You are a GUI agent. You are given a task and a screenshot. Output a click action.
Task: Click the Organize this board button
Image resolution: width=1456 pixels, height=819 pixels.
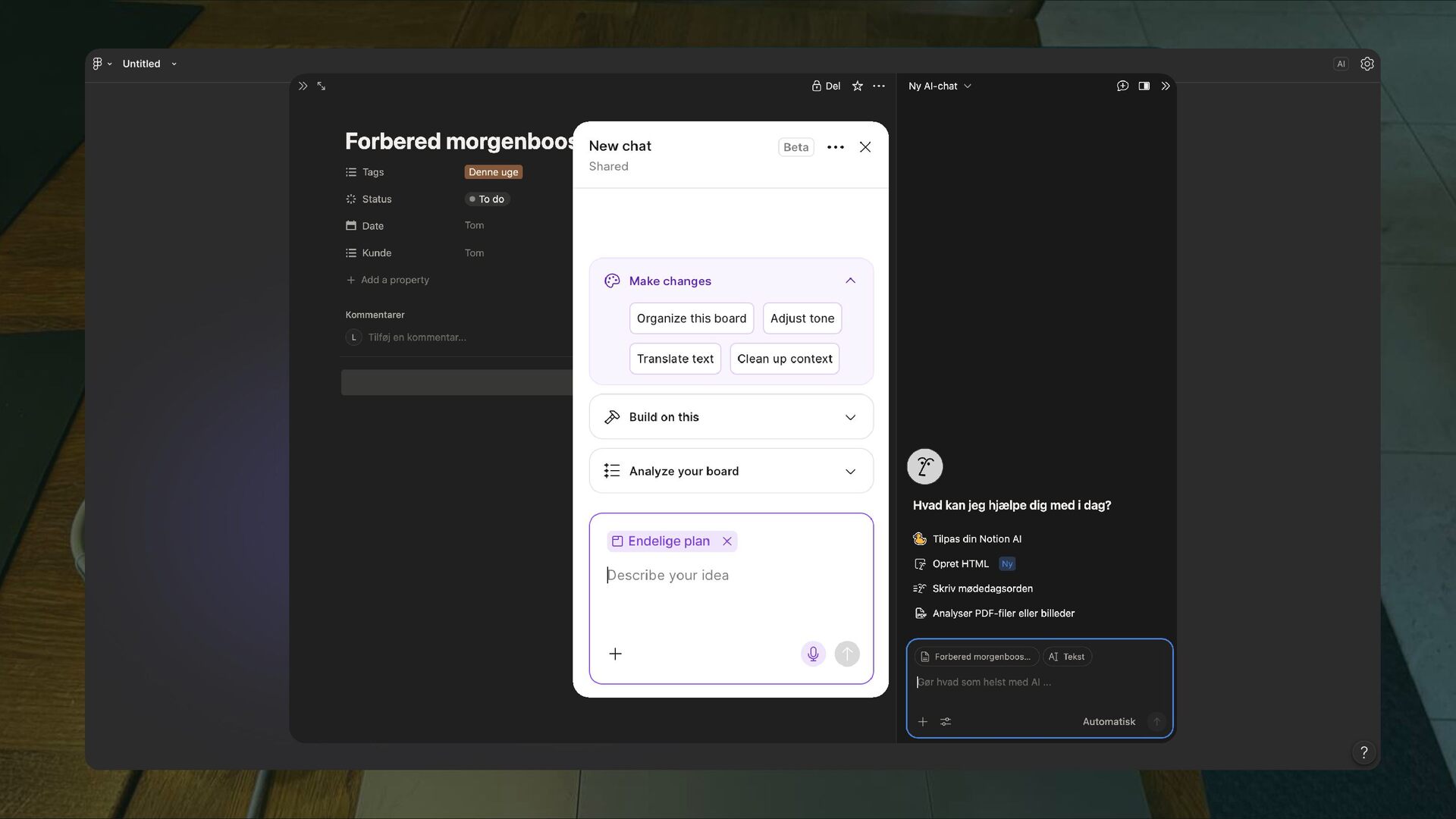click(x=691, y=318)
